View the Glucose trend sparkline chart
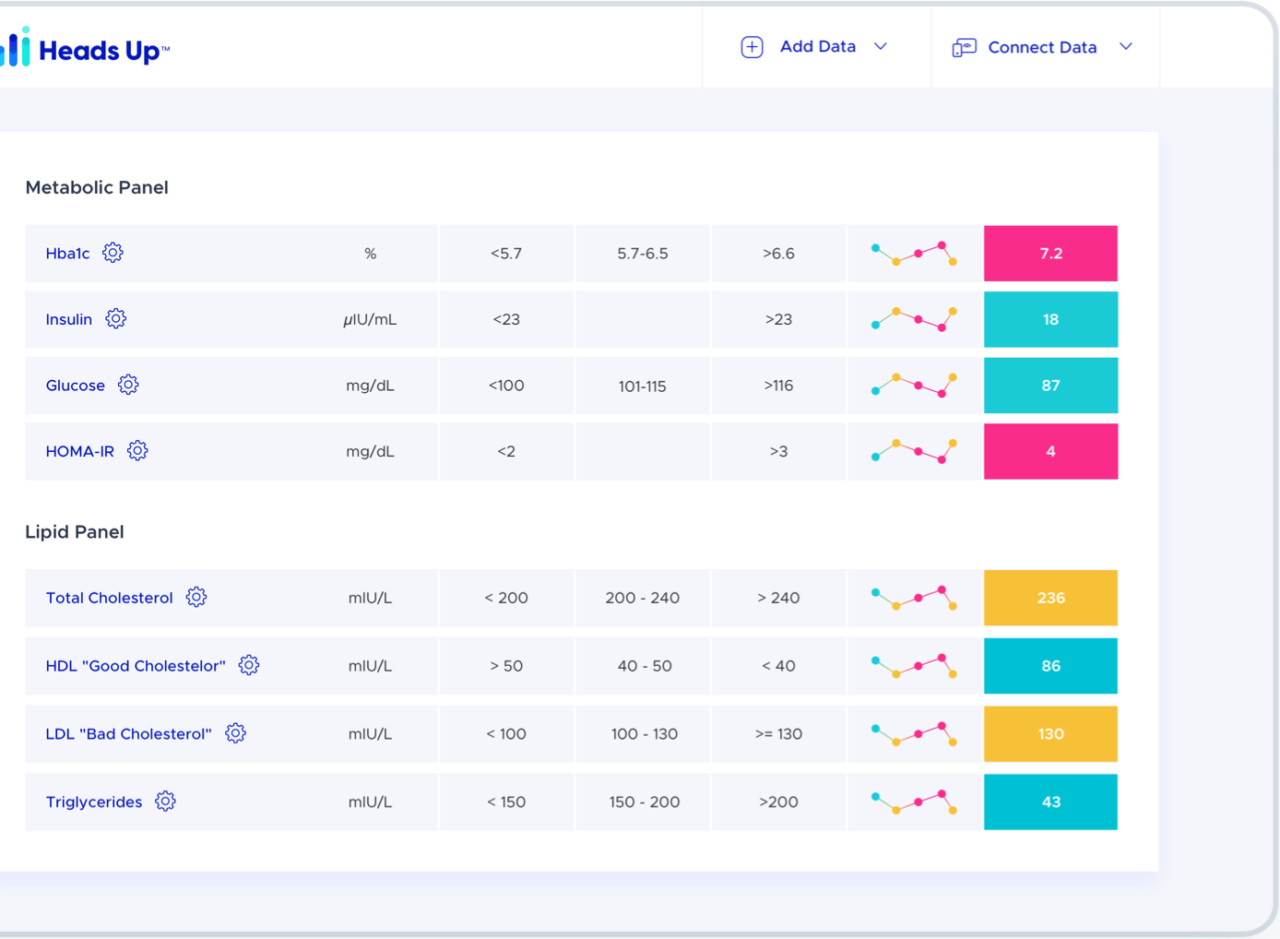 [915, 385]
